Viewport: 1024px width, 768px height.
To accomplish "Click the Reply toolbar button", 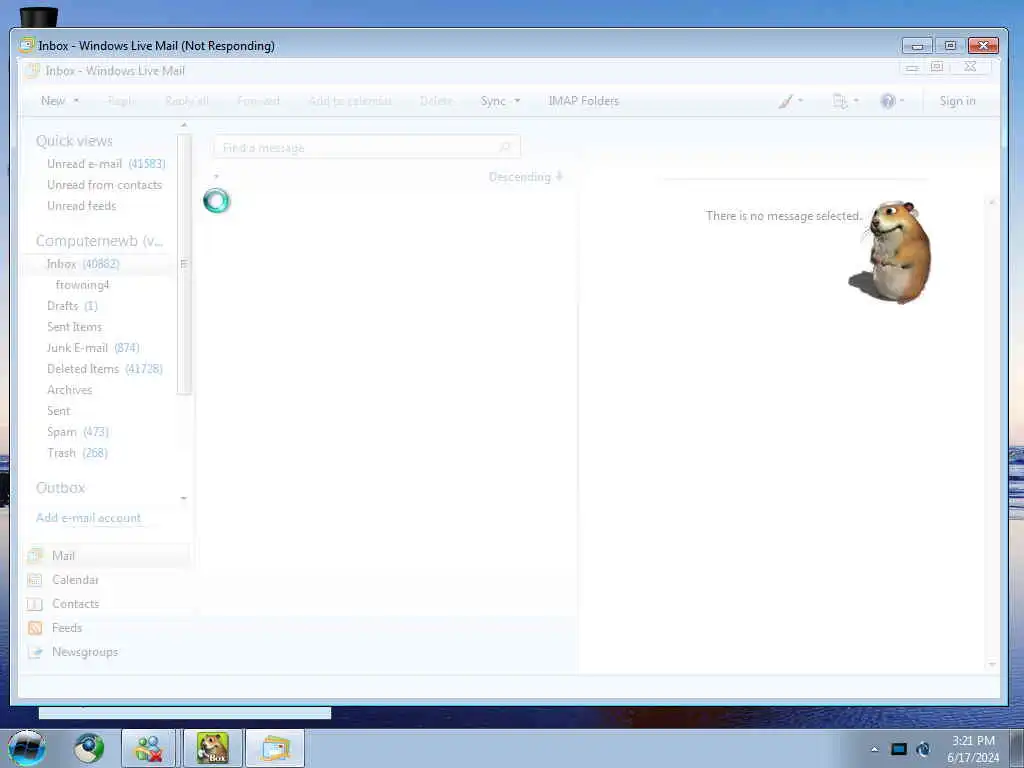I will pos(121,101).
